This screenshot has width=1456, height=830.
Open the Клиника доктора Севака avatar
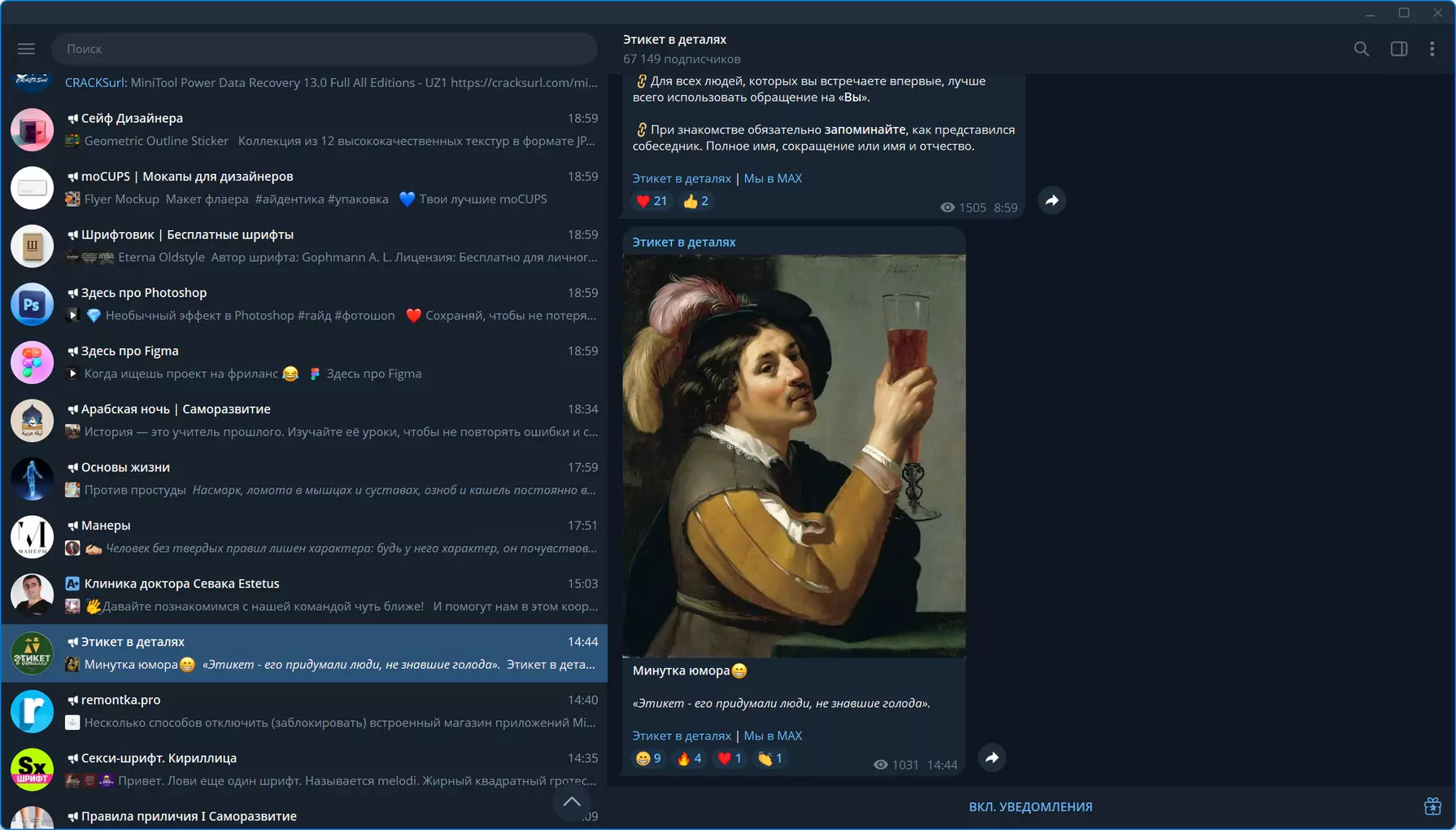[x=32, y=595]
